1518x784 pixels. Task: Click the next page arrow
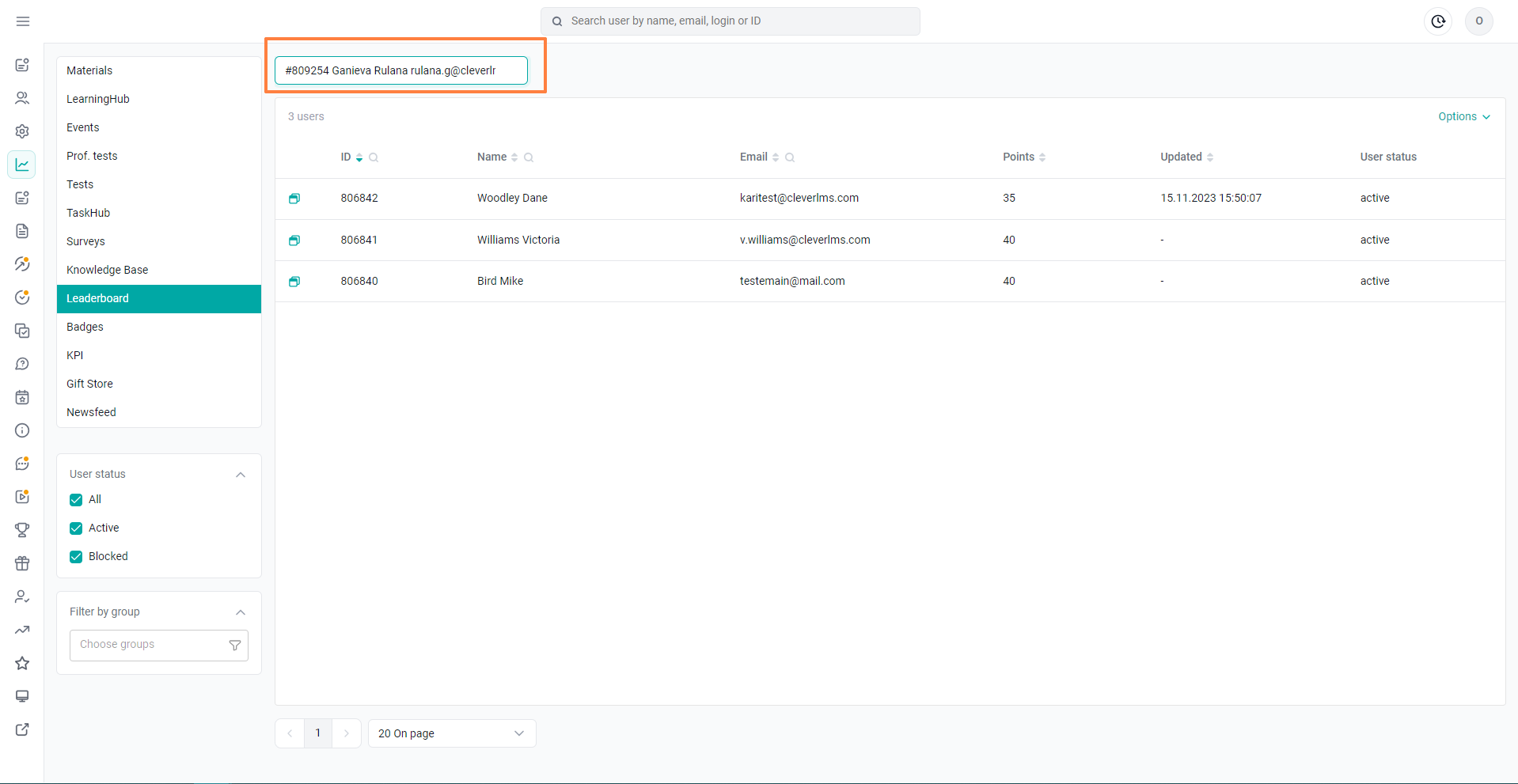click(x=347, y=733)
